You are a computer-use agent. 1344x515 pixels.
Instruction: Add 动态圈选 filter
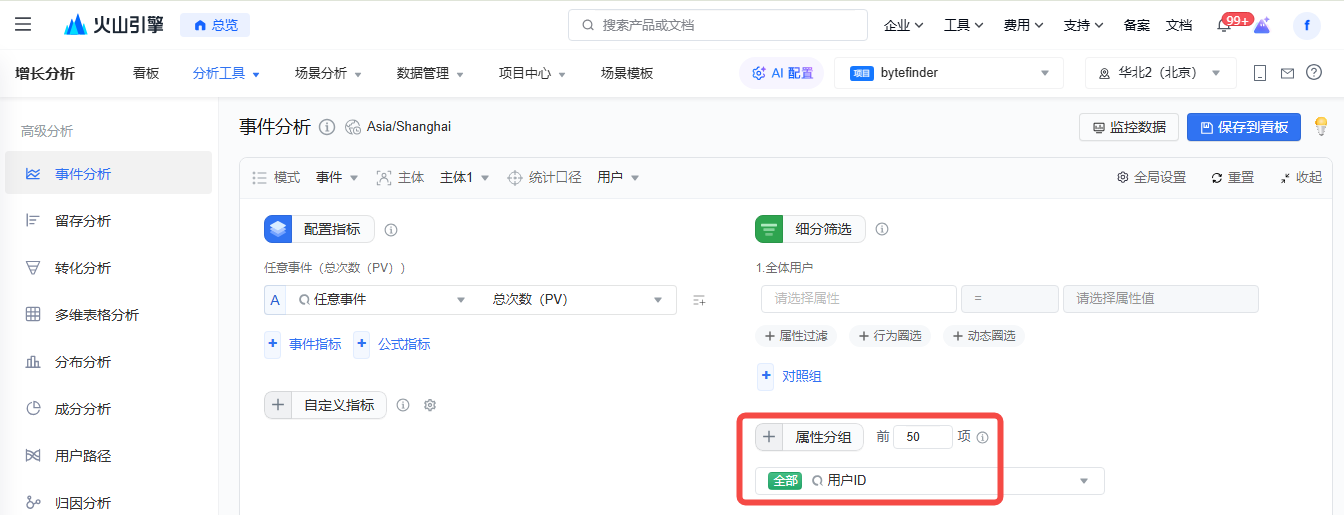tap(984, 336)
